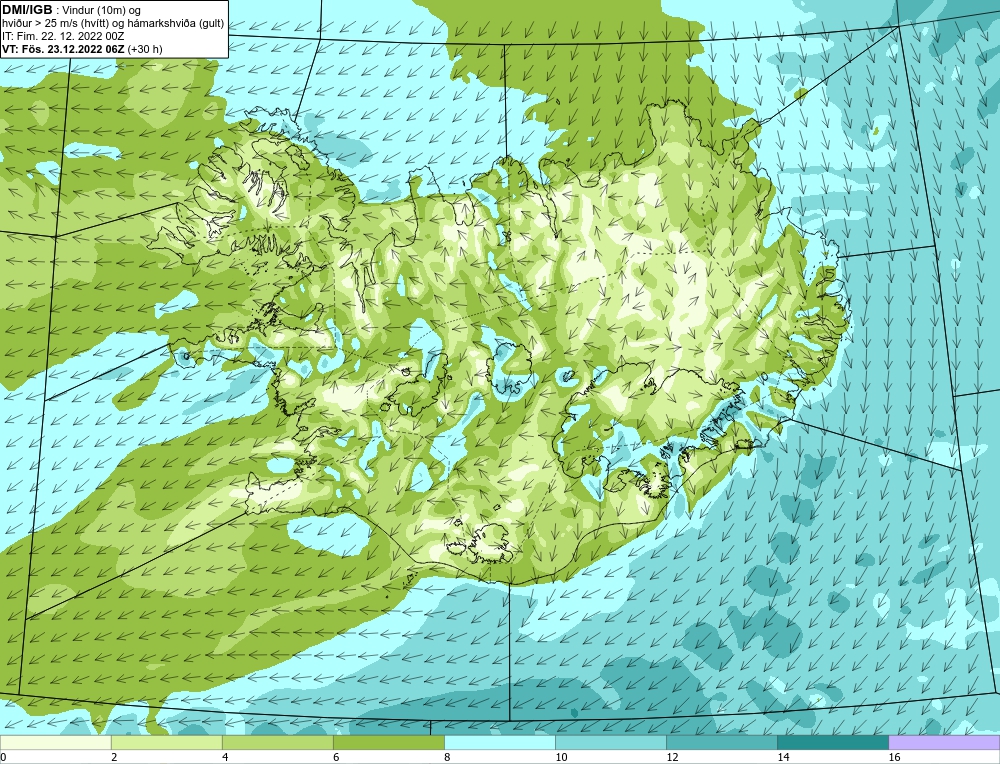Click the legend value label '16'
Image resolution: width=1000 pixels, height=764 pixels.
pyautogui.click(x=894, y=757)
